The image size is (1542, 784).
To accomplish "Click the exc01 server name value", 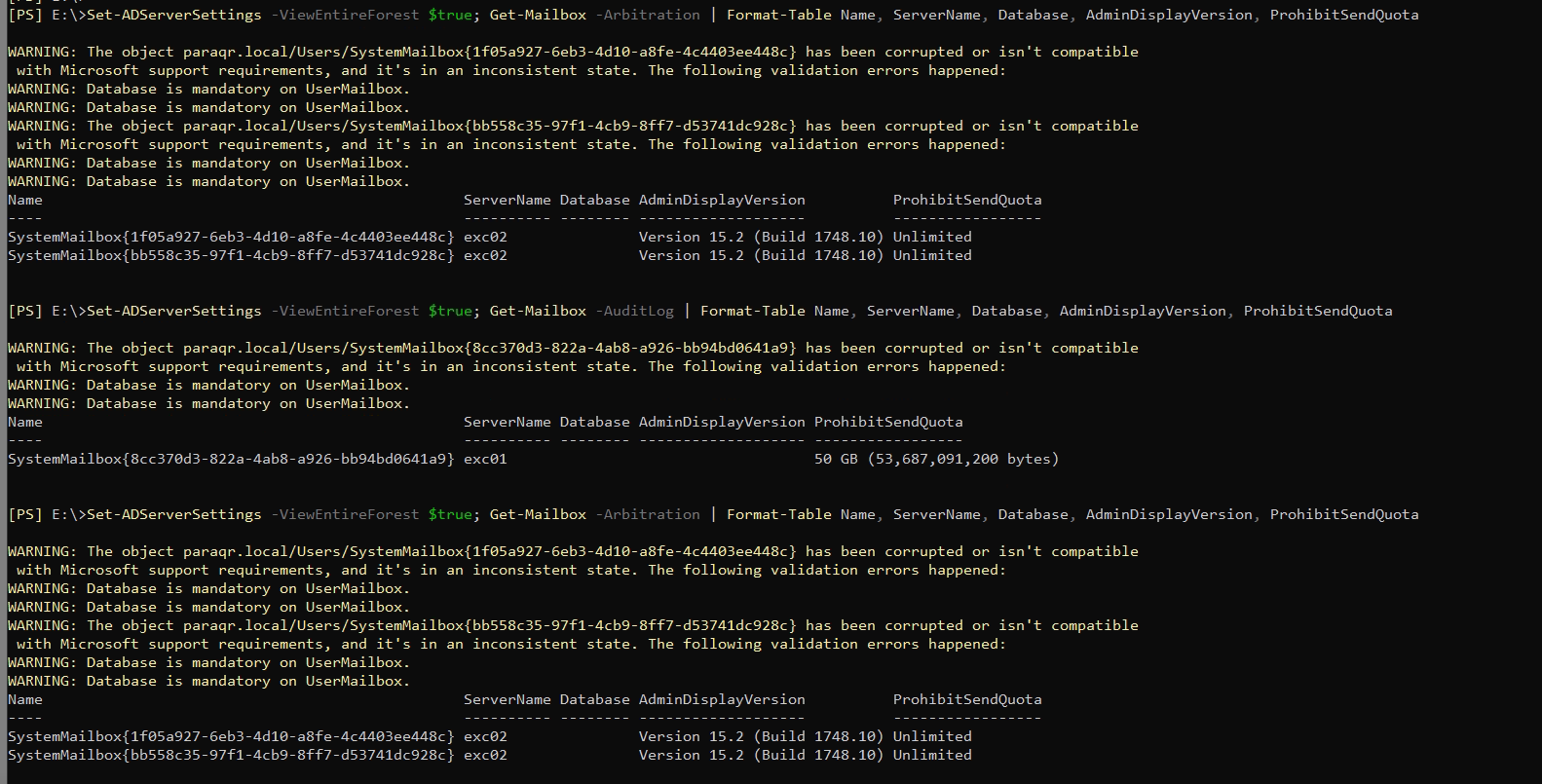I will click(485, 459).
